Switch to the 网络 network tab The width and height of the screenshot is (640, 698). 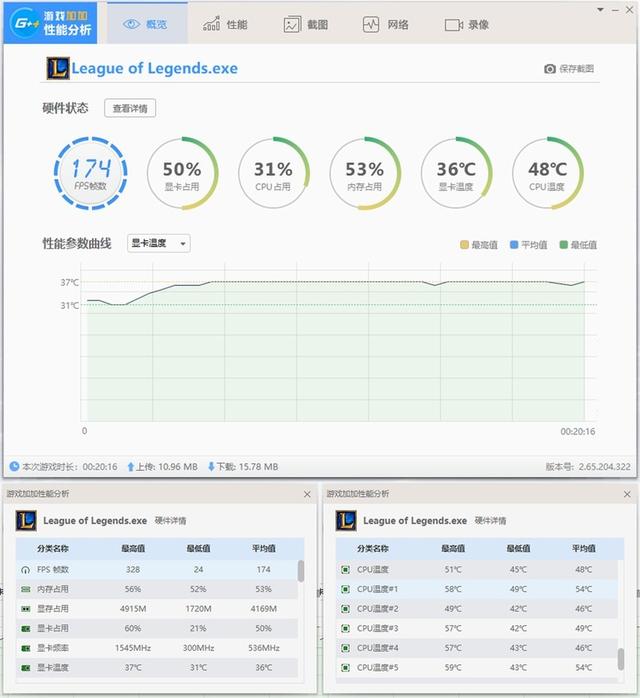point(386,24)
